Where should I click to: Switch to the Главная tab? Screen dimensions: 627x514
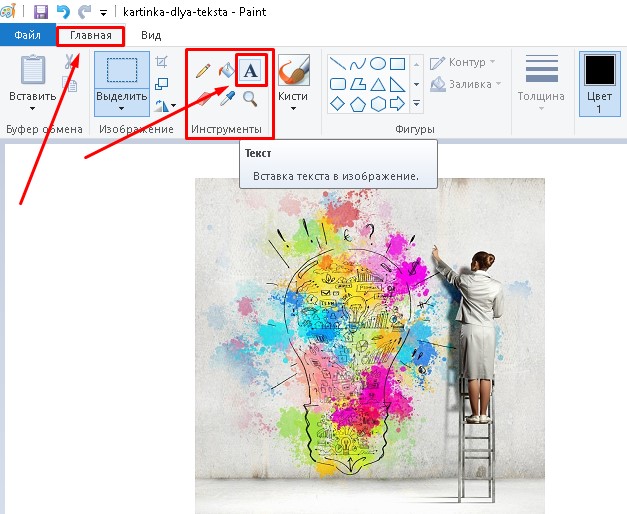(91, 36)
